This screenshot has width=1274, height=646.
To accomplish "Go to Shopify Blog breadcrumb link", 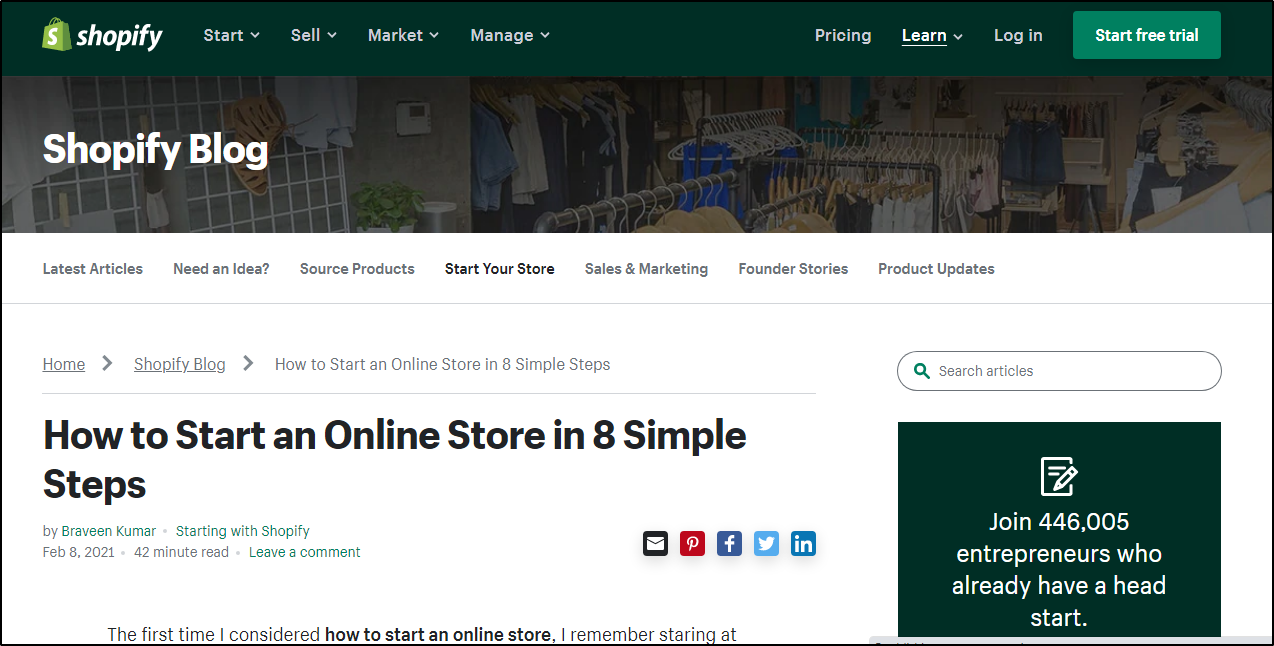I will [x=180, y=364].
